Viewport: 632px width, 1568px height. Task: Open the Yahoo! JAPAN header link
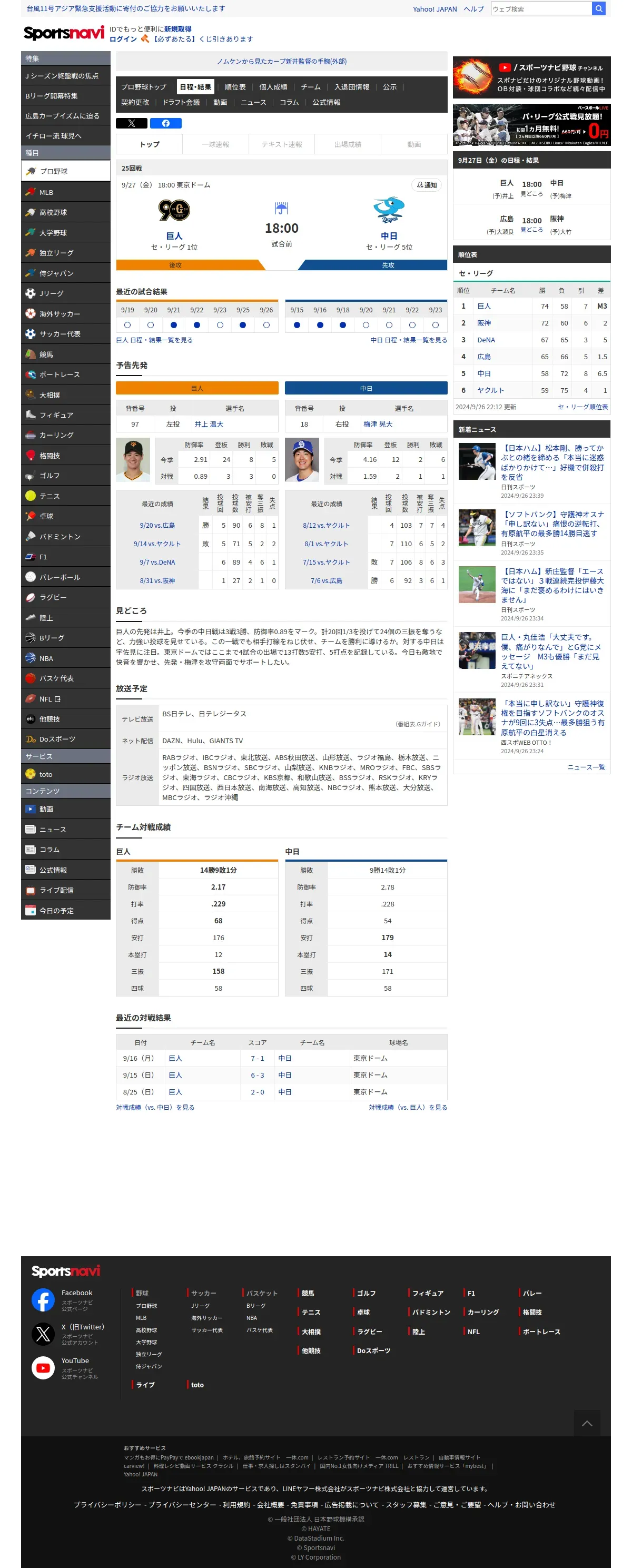tap(434, 9)
